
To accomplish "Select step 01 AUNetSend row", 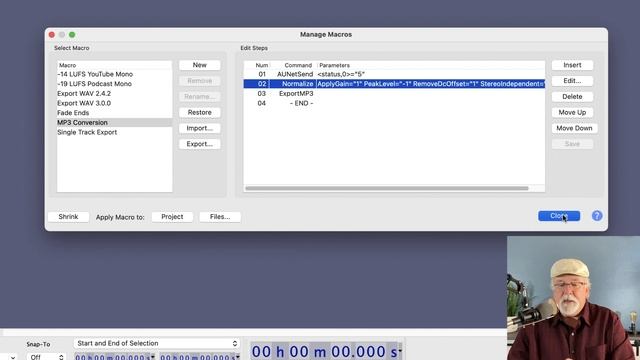I will point(394,74).
